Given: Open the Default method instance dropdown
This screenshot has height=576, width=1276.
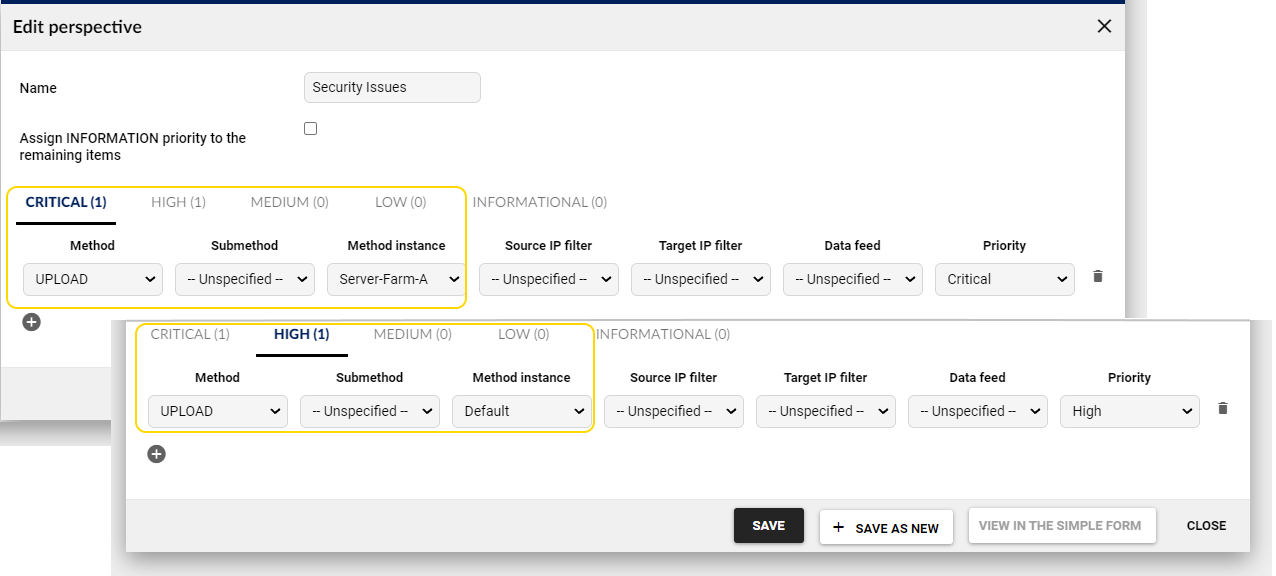Looking at the screenshot, I should click(521, 411).
